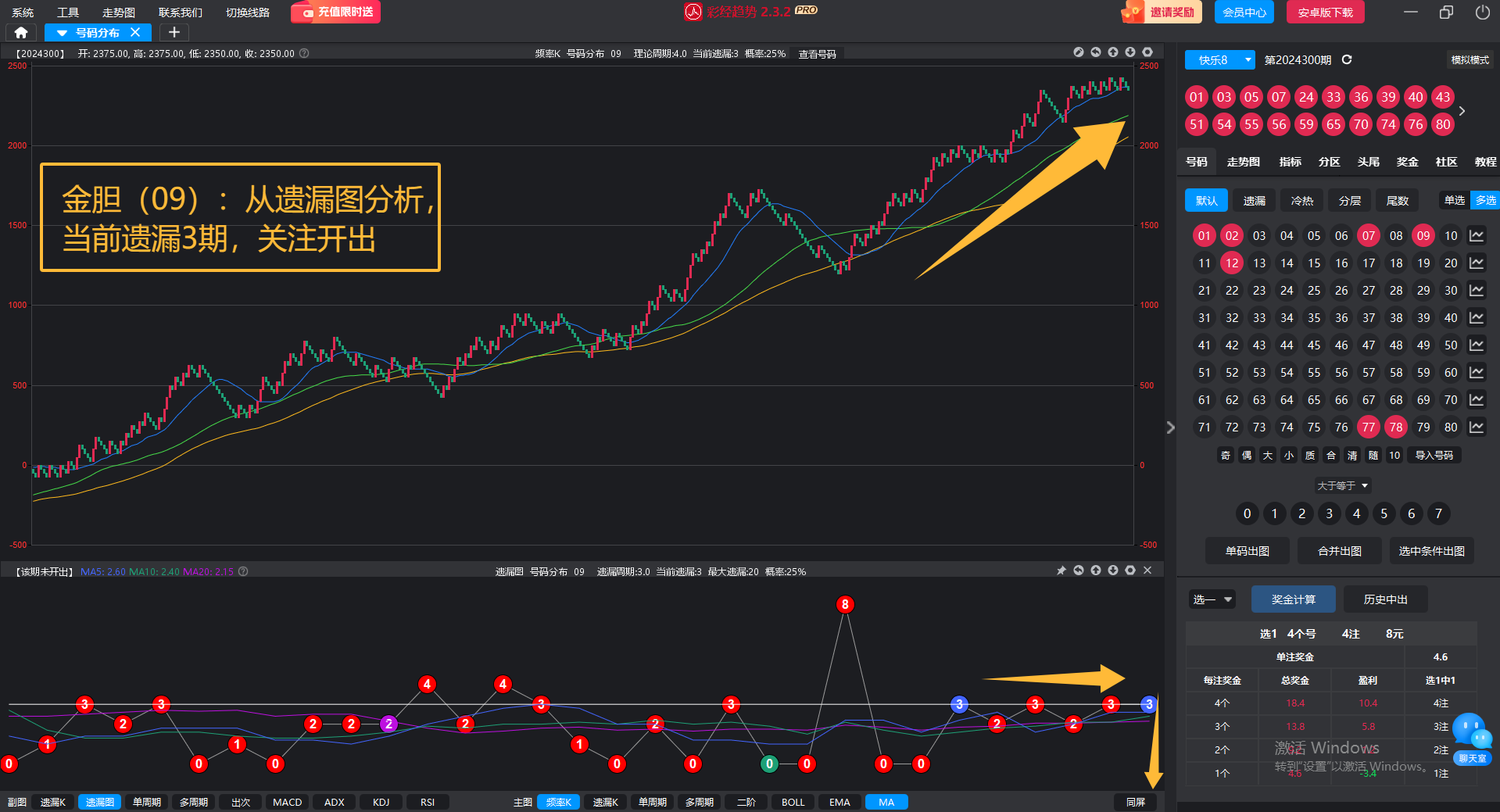The height and width of the screenshot is (812, 1500).
Task: Click the undo arrow icon in main chart header
Action: click(x=1096, y=52)
